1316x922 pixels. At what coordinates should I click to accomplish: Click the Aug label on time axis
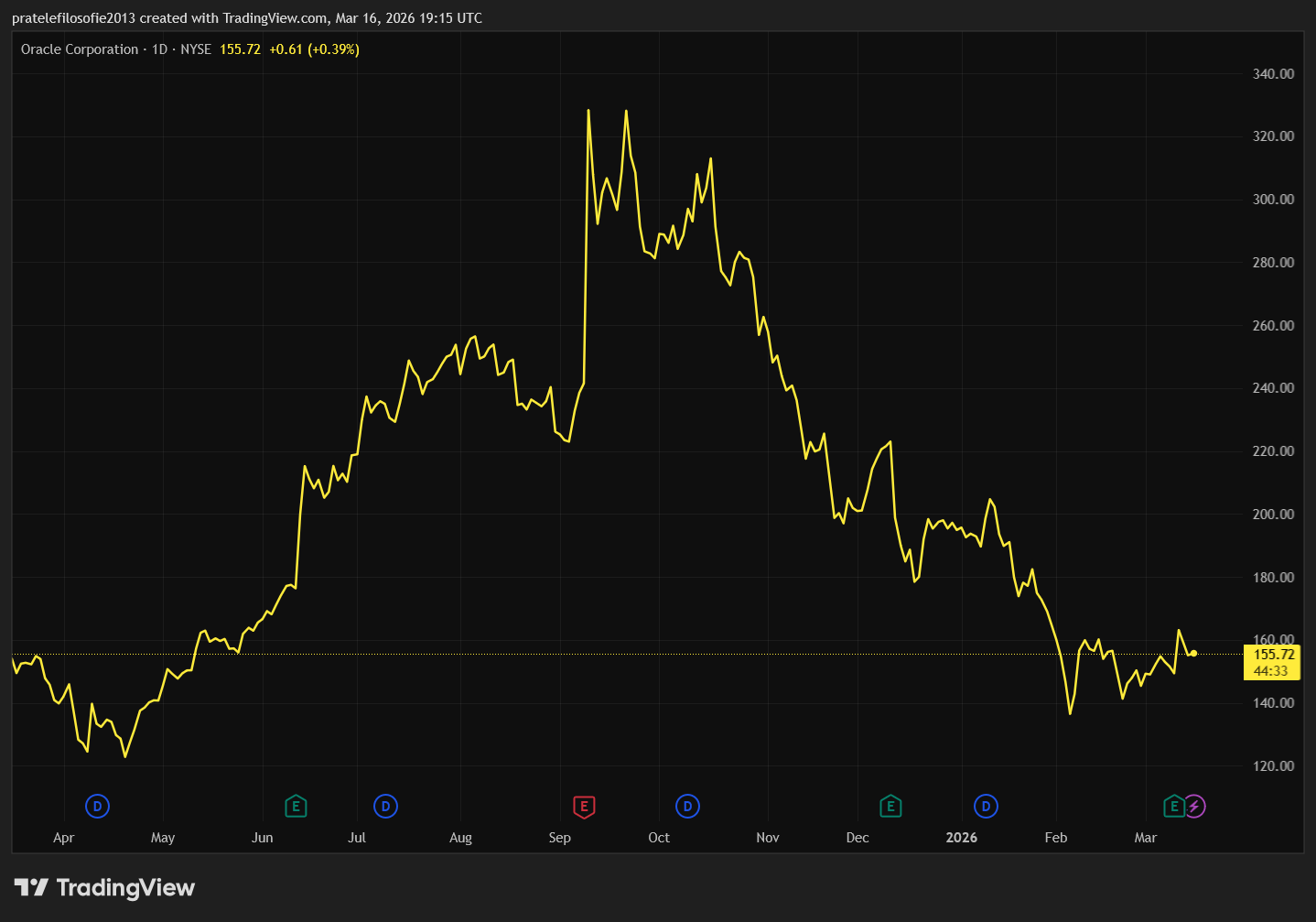coord(461,838)
